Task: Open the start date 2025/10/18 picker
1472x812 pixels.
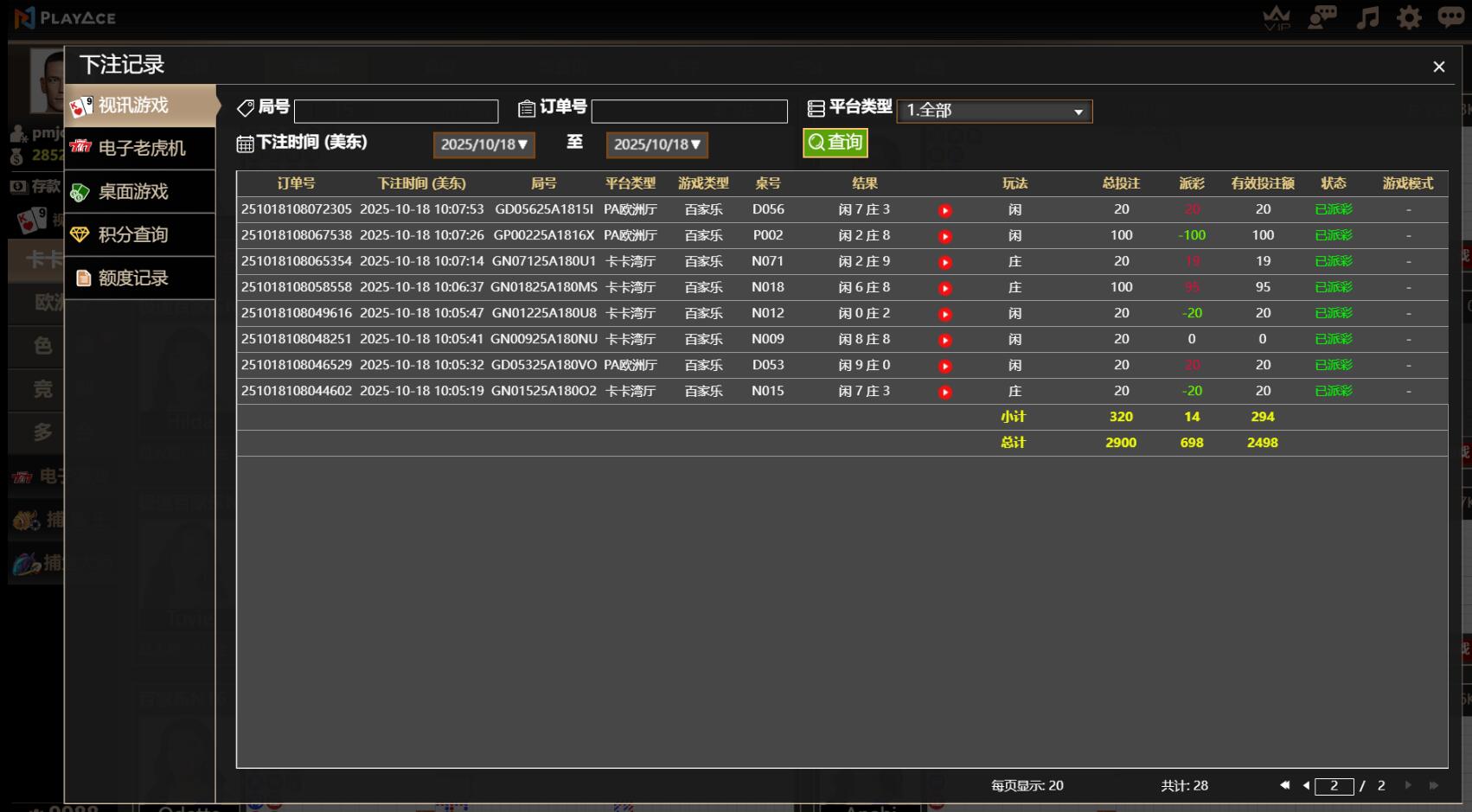Action: point(483,144)
